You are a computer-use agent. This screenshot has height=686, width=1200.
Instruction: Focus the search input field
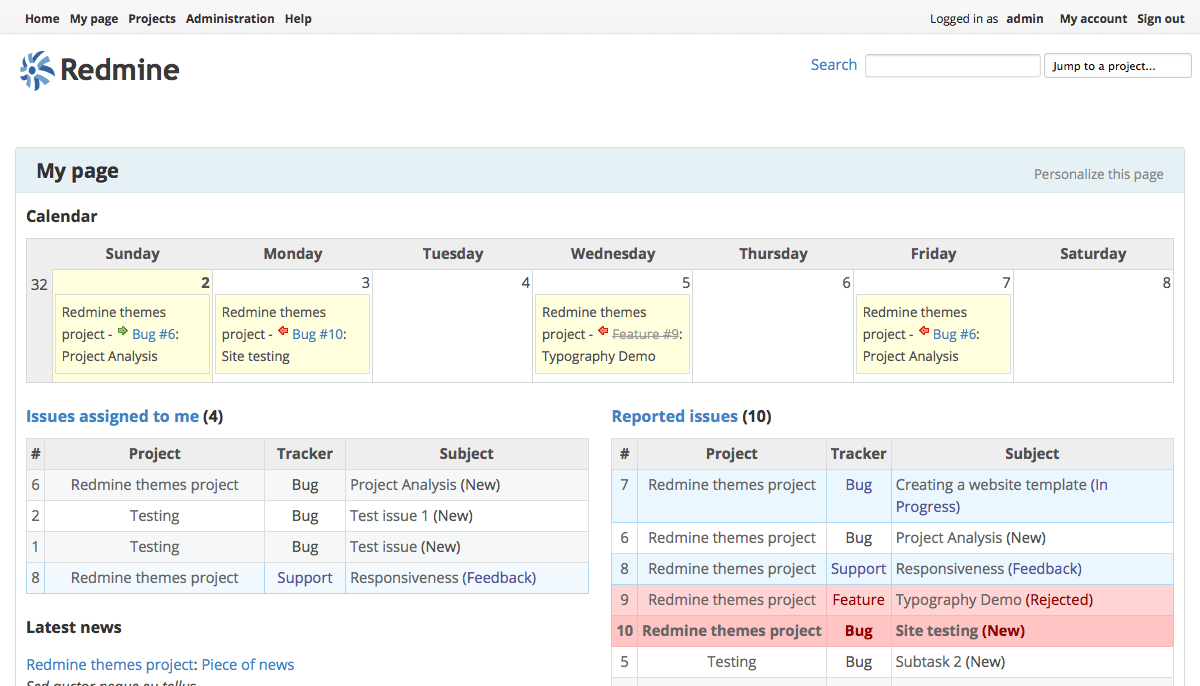(953, 66)
